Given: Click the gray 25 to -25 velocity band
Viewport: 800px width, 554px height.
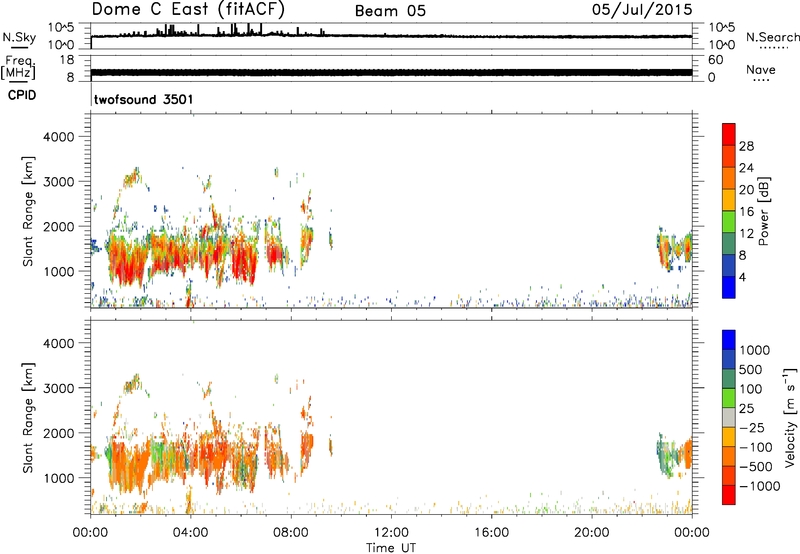Looking at the screenshot, I should pos(729,418).
